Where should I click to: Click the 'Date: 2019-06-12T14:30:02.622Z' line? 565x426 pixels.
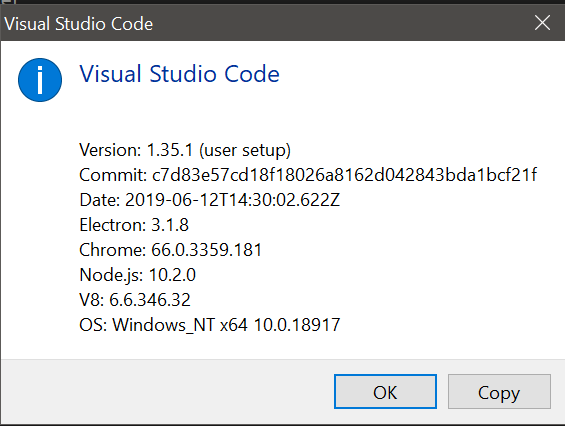click(210, 200)
